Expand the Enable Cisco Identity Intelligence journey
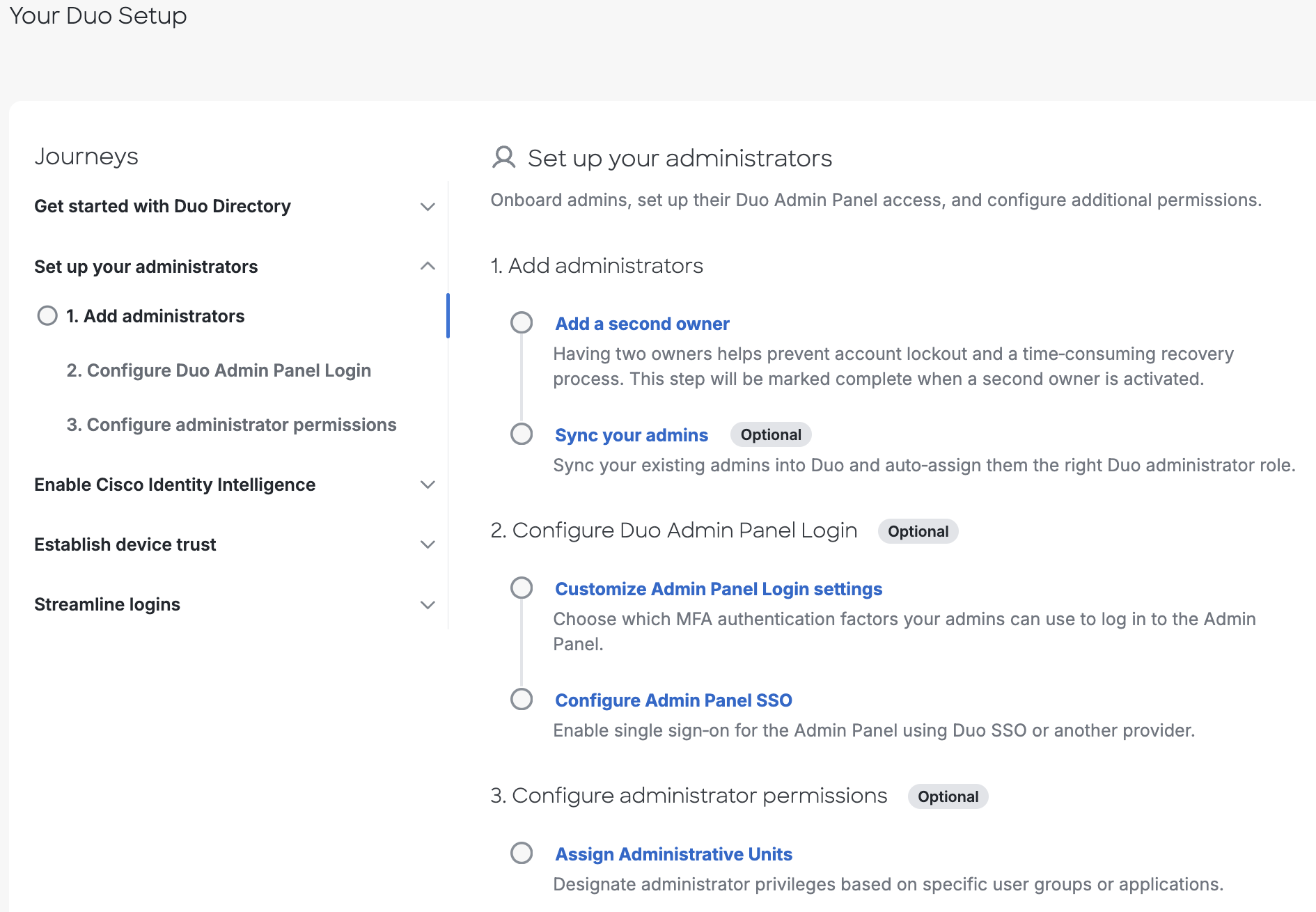This screenshot has width=1316, height=912. [428, 485]
